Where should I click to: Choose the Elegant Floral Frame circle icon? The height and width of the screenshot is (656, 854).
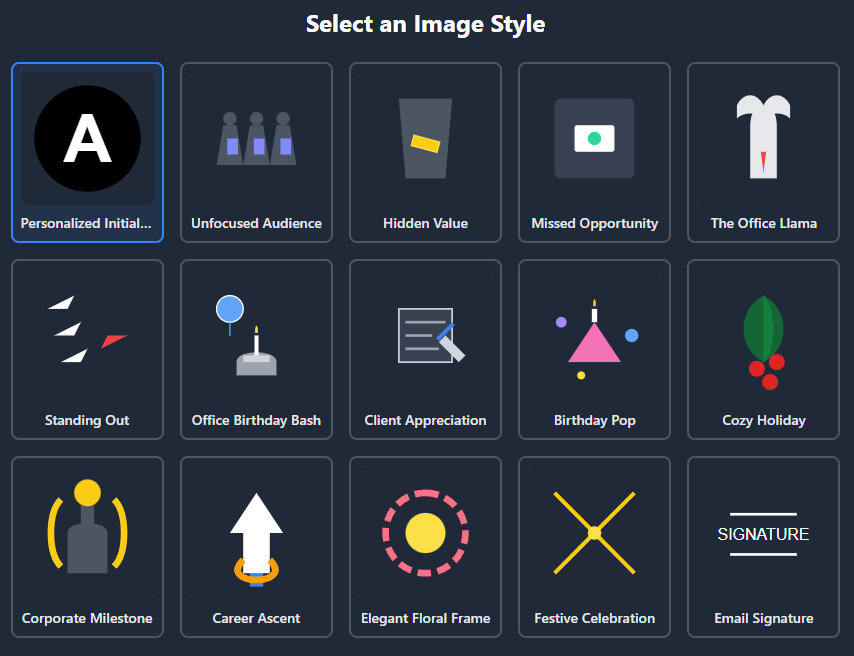[425, 533]
